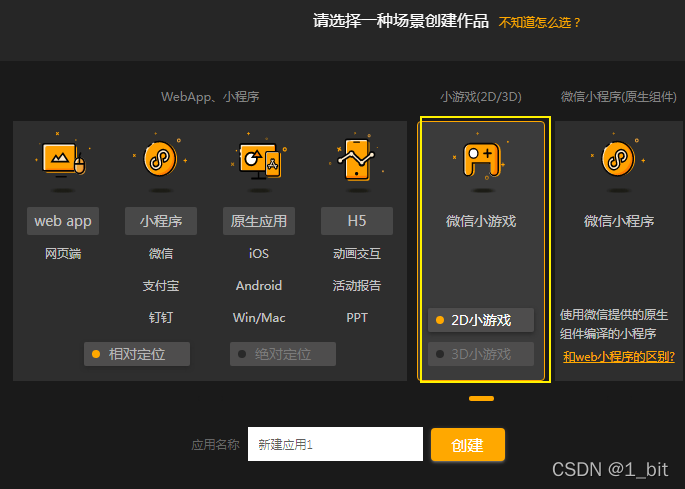685x489 pixels.
Task: Click the 微信小程序(原生组件) category heading
Action: [619, 97]
